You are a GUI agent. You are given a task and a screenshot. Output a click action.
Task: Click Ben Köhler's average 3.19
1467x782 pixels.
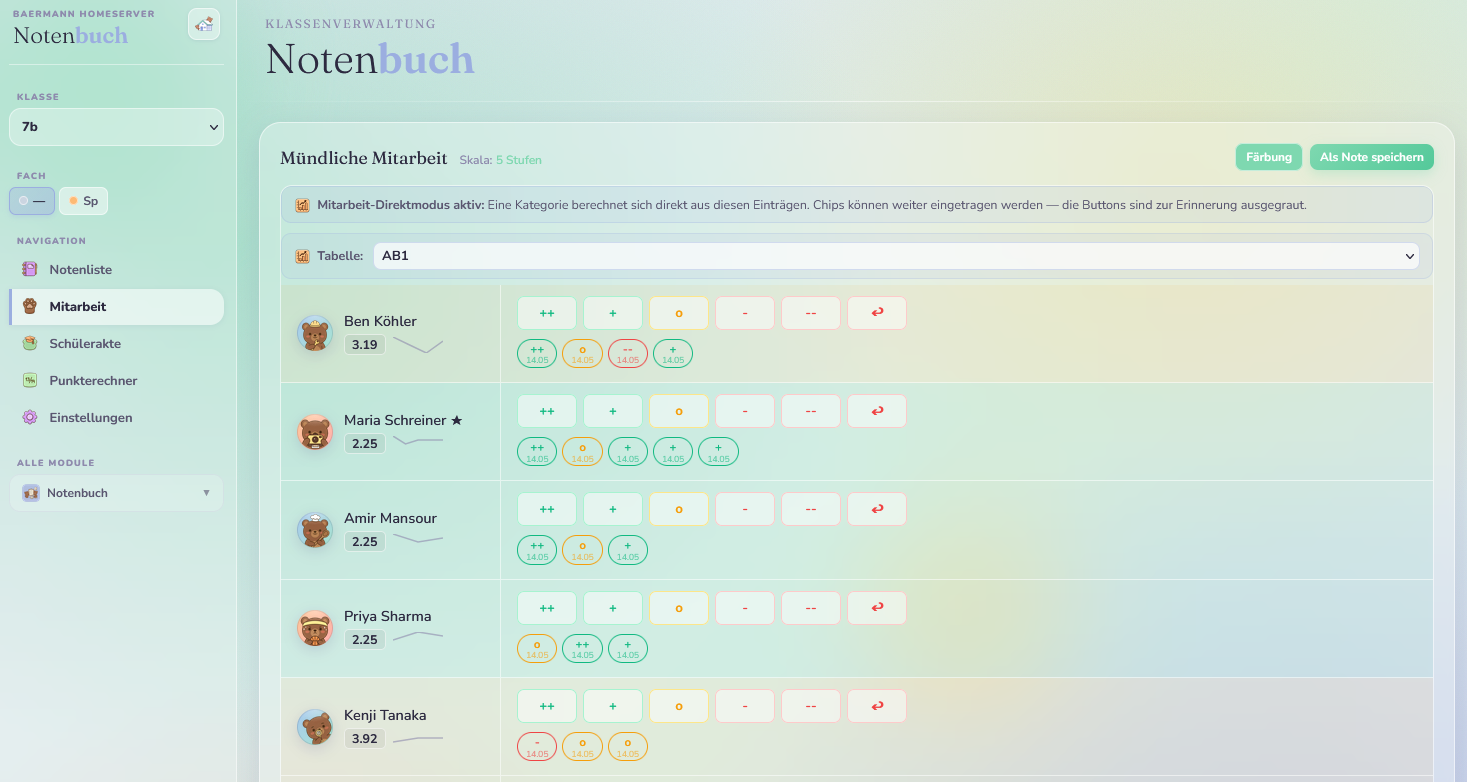pos(365,344)
